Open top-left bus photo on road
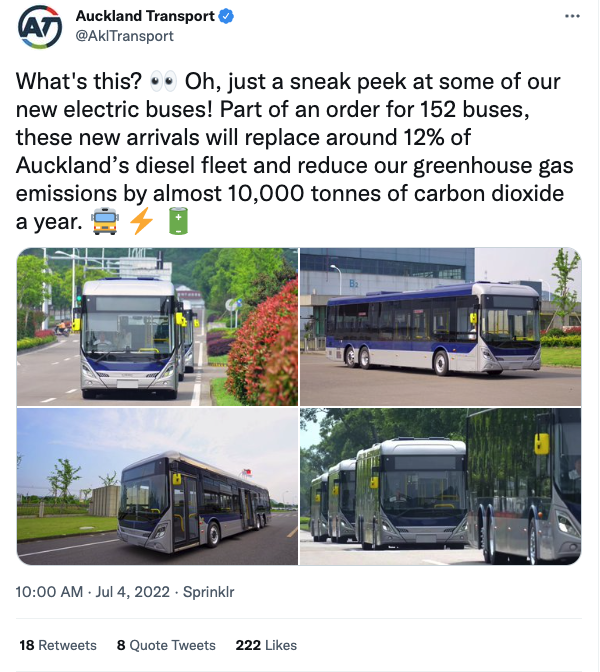Image resolution: width=600 pixels, height=672 pixels. coord(157,326)
